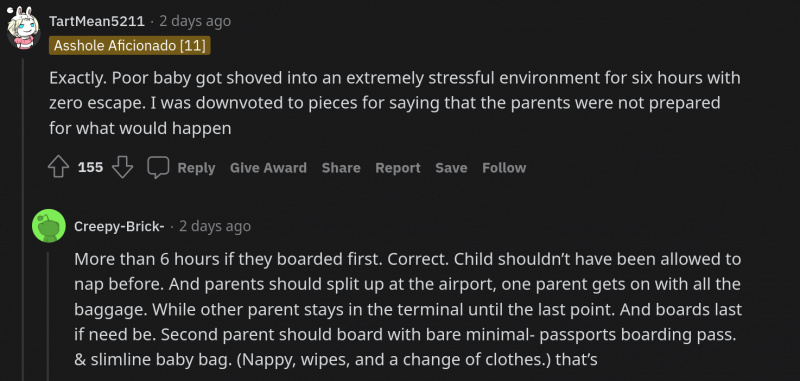Click Creepy-Brick-'s comment text about boarding
This screenshot has height=381, width=800.
click(408, 309)
